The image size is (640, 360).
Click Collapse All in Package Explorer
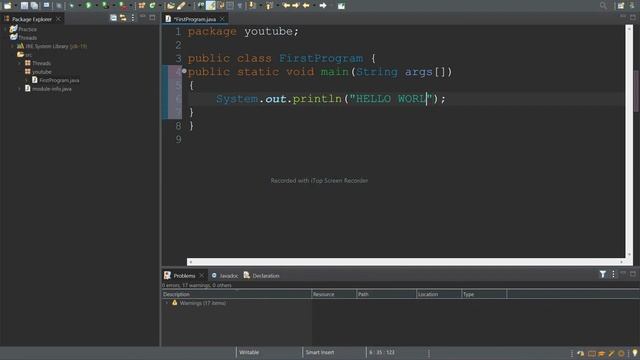point(113,18)
